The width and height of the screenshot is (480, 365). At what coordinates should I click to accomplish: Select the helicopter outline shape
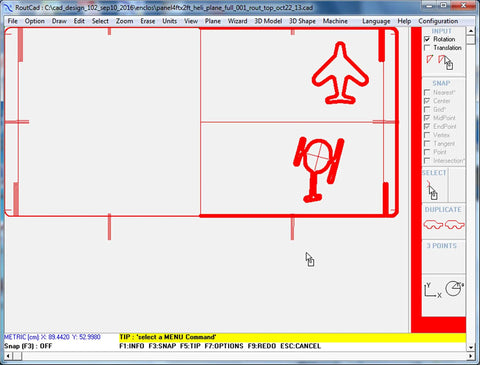(x=318, y=169)
